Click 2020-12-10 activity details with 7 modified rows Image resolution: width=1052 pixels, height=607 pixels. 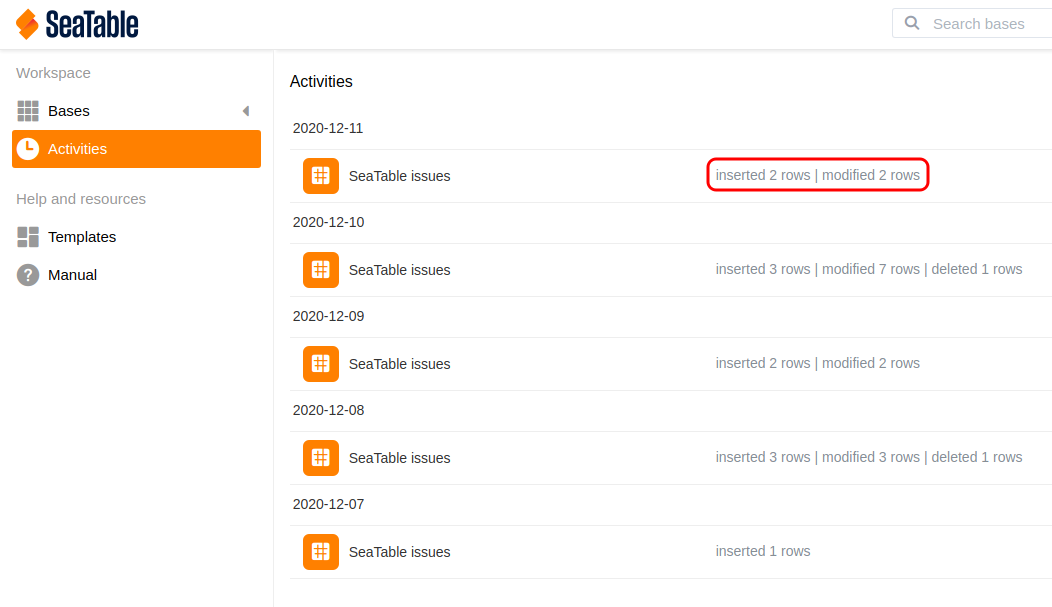point(868,269)
